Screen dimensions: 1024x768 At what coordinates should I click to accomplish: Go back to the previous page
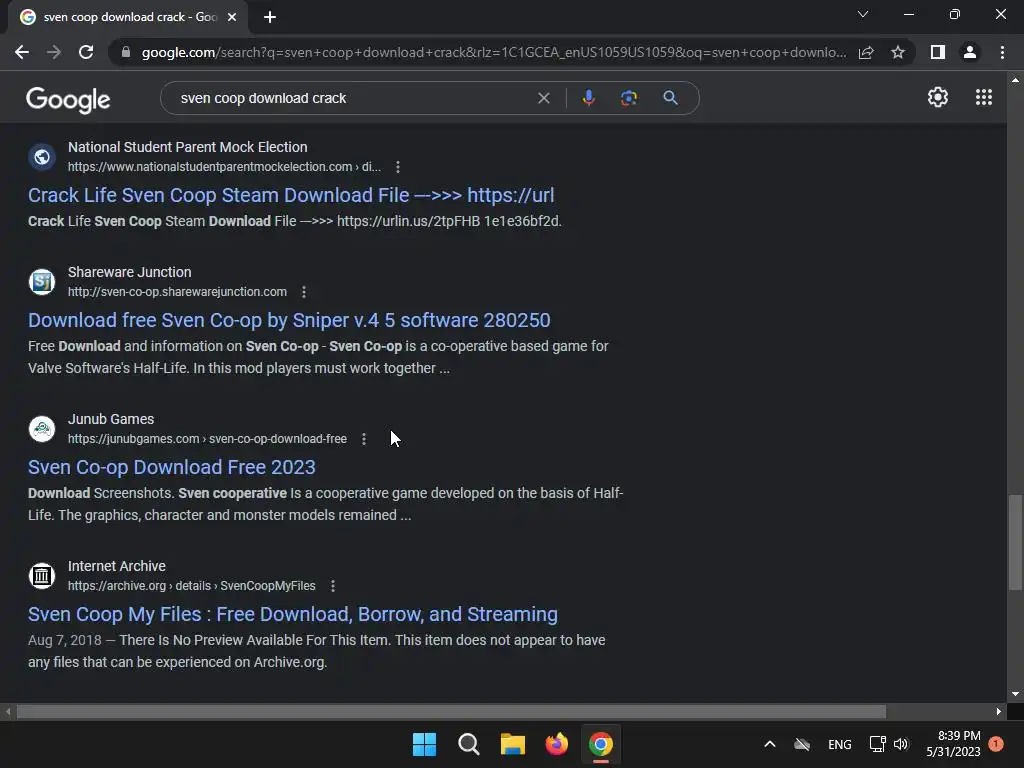point(22,52)
